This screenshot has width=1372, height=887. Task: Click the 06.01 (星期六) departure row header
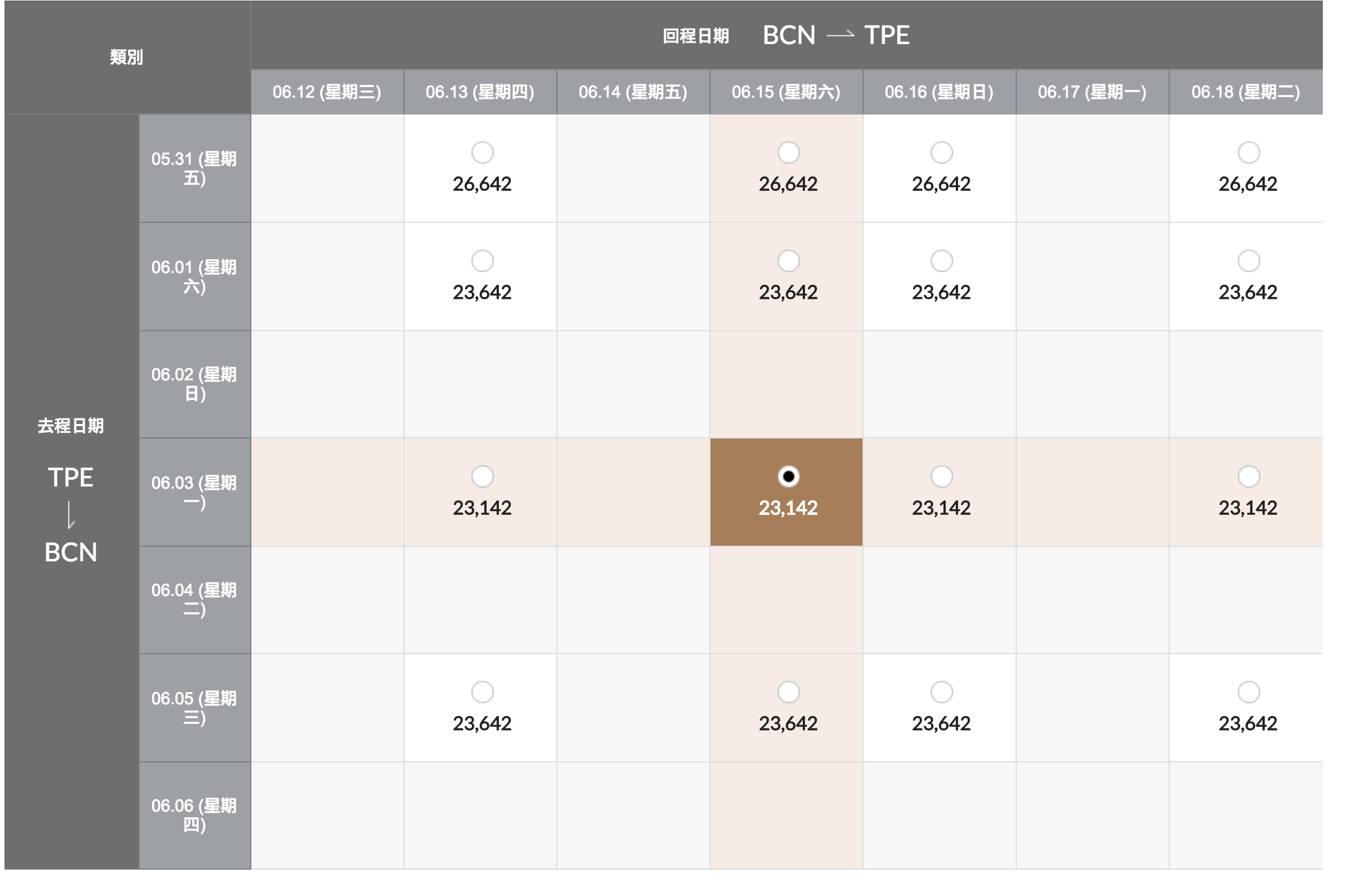[x=195, y=276]
